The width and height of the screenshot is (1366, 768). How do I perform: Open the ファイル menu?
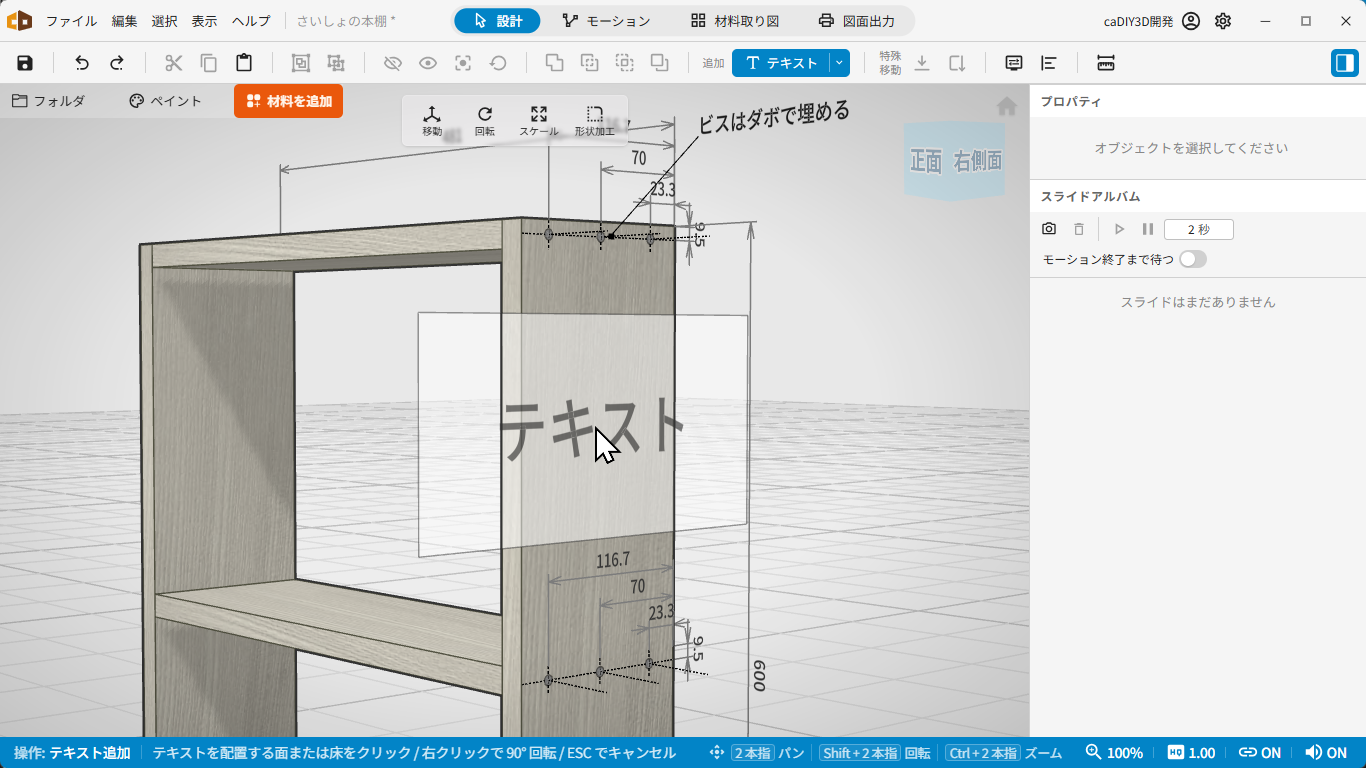pos(72,21)
